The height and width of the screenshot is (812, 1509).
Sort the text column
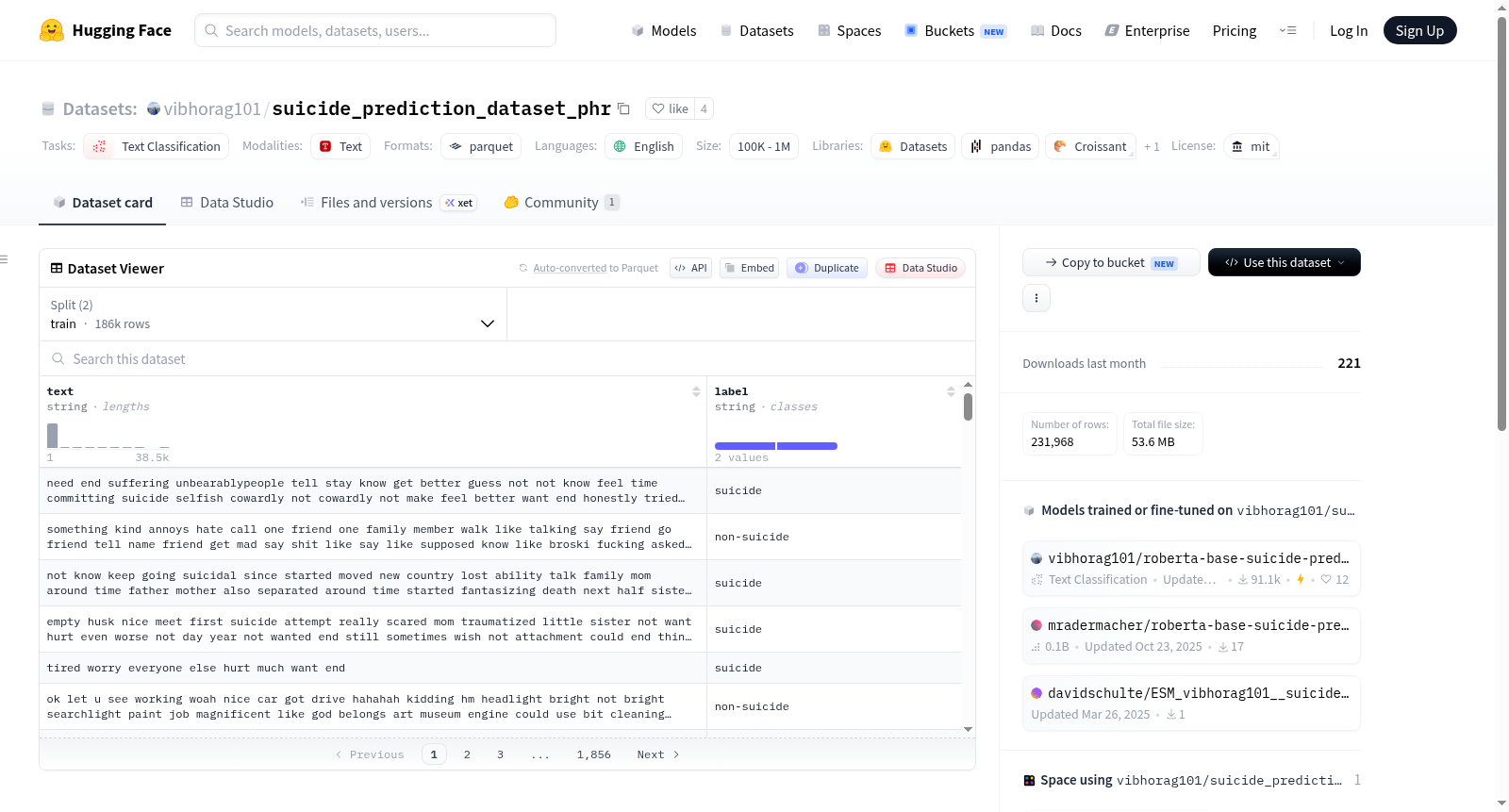point(696,391)
